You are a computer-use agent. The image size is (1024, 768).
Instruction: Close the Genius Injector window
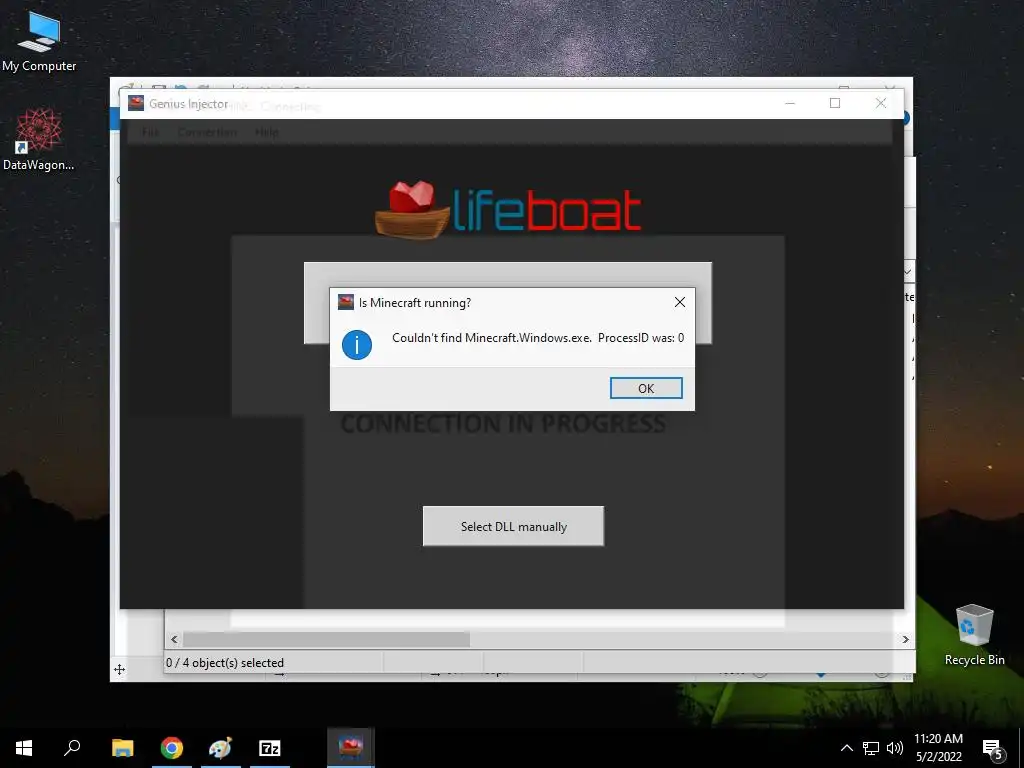click(880, 103)
